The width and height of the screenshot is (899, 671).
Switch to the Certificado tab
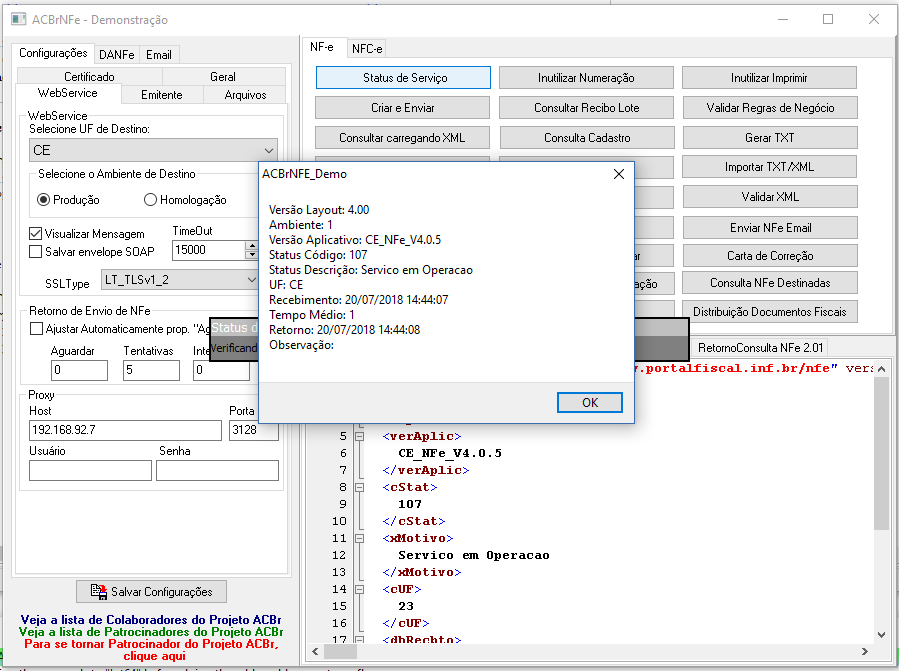point(89,76)
